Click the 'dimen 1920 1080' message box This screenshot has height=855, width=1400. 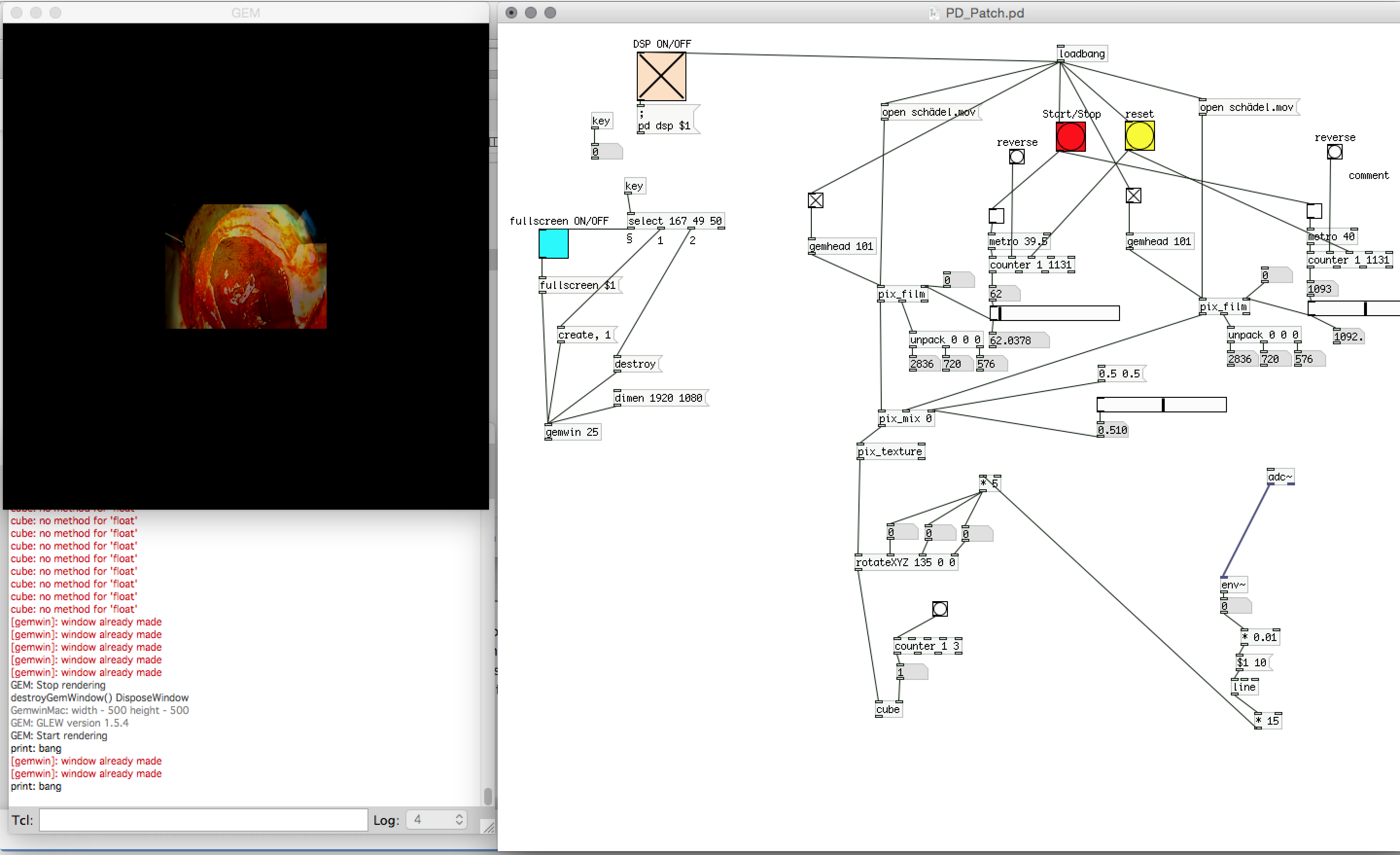tap(659, 398)
